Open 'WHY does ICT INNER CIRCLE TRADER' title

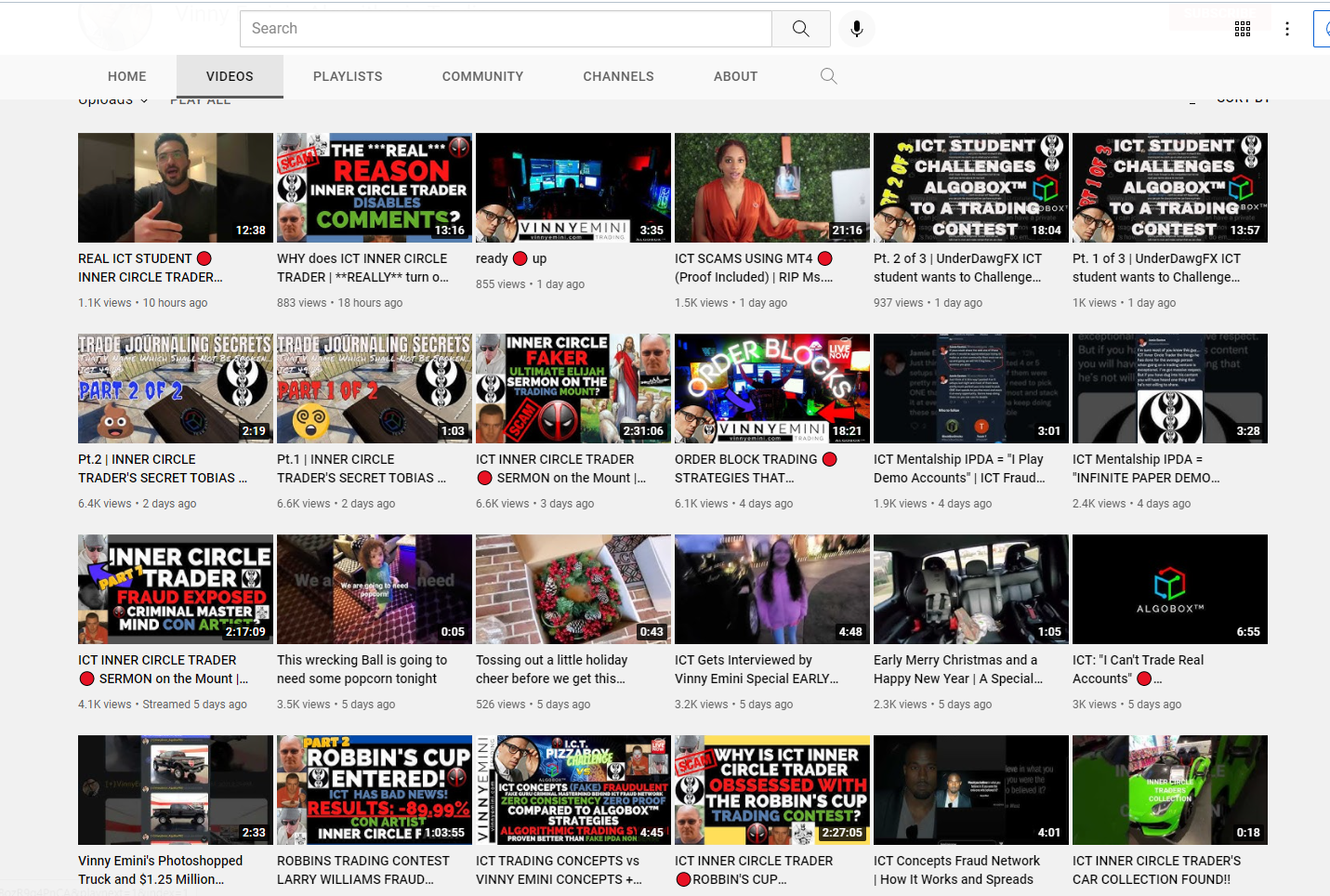[362, 268]
